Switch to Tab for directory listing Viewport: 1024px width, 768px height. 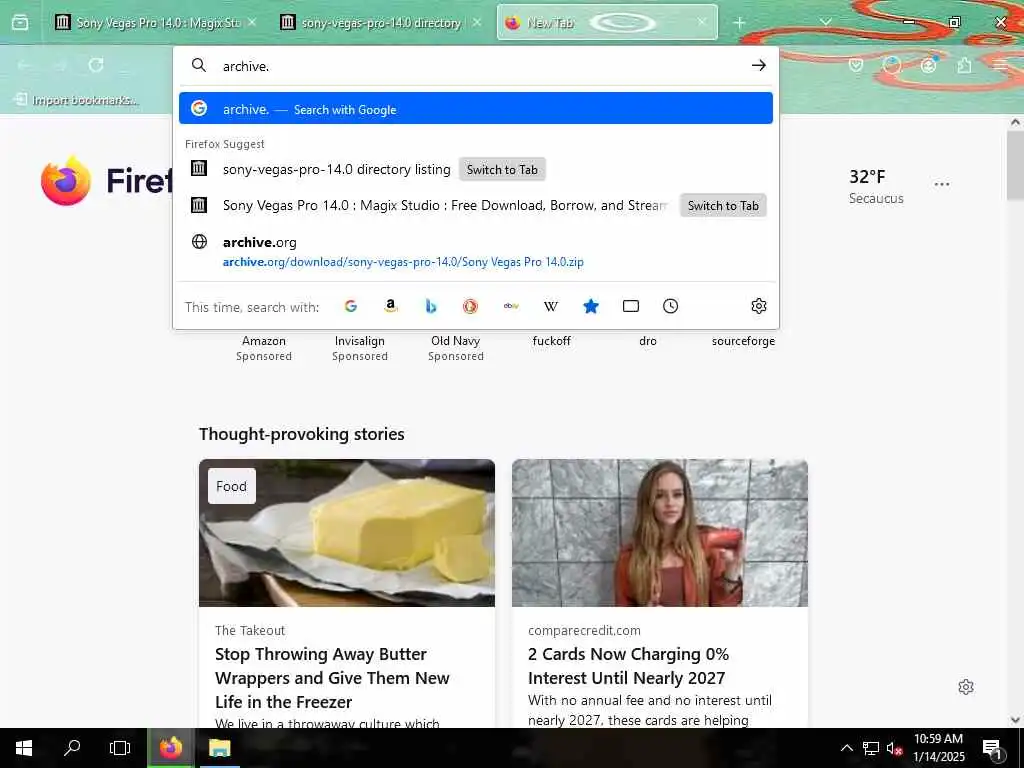tap(502, 170)
